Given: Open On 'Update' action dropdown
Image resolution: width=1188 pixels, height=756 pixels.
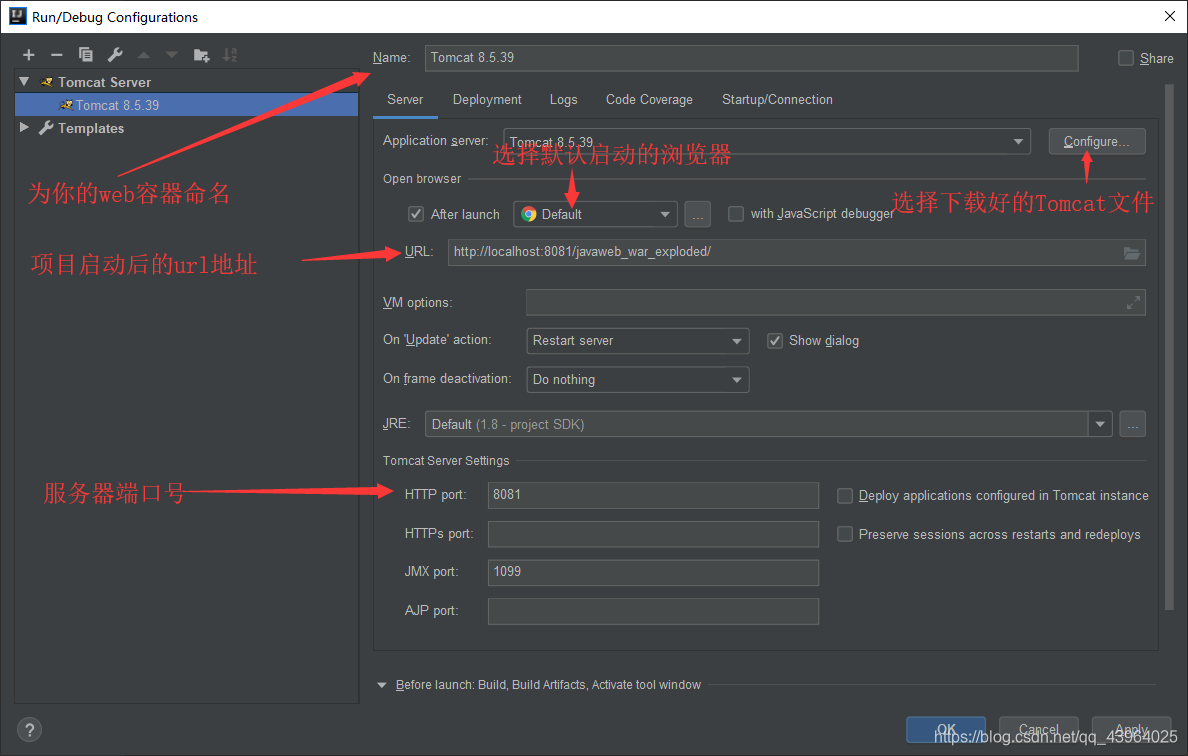Looking at the screenshot, I should click(x=637, y=341).
